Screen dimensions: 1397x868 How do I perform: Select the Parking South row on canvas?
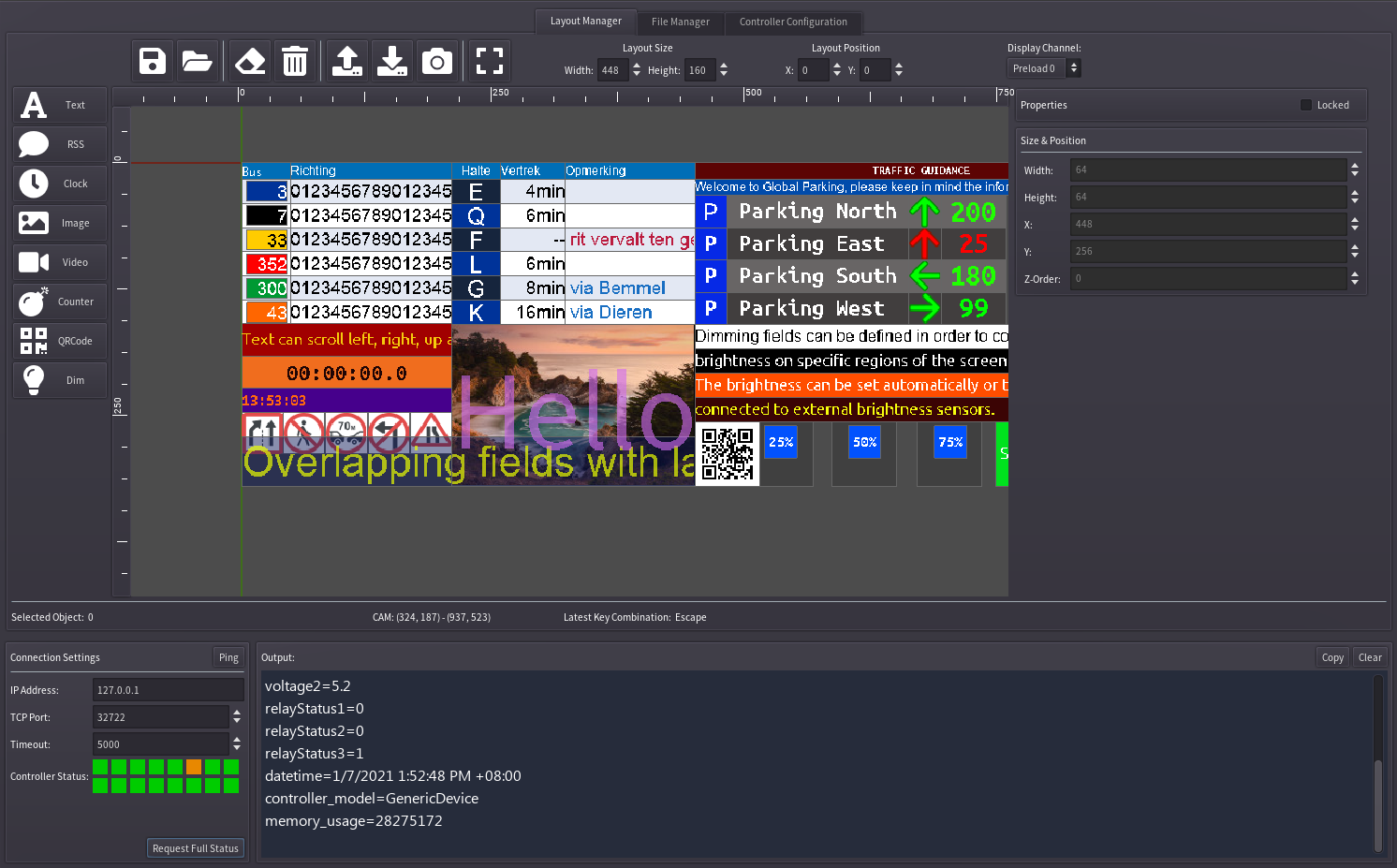(851, 276)
